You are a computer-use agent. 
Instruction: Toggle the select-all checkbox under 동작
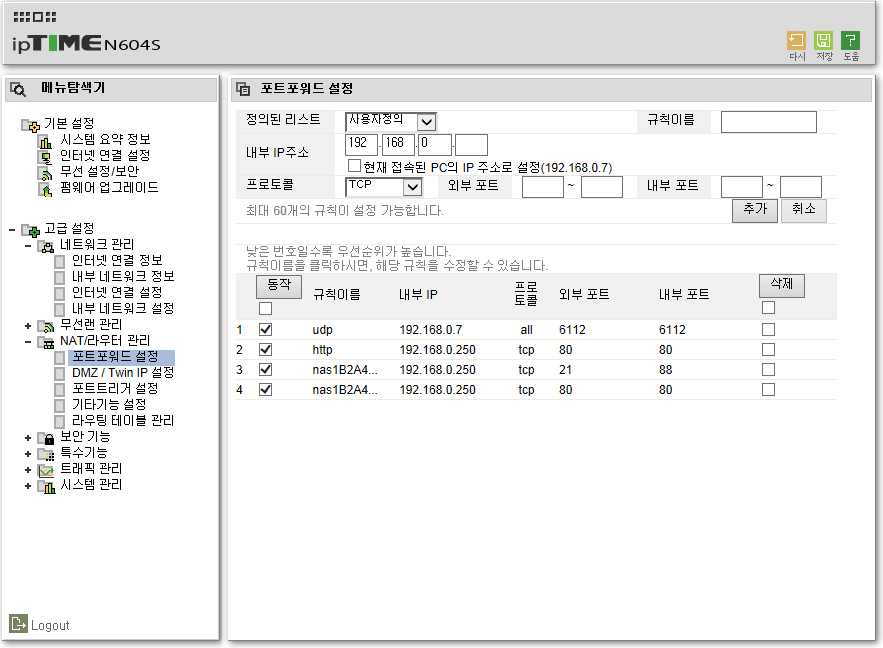[265, 309]
